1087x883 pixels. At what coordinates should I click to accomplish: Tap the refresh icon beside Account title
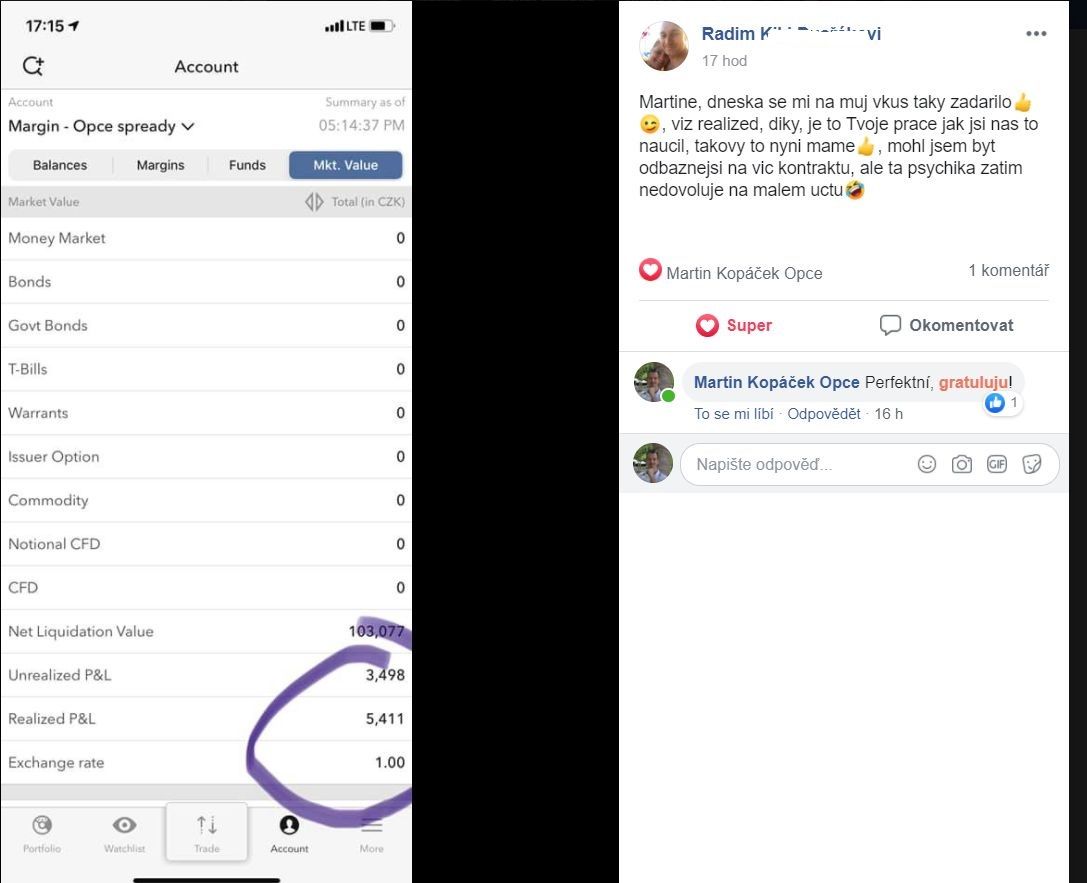33,66
